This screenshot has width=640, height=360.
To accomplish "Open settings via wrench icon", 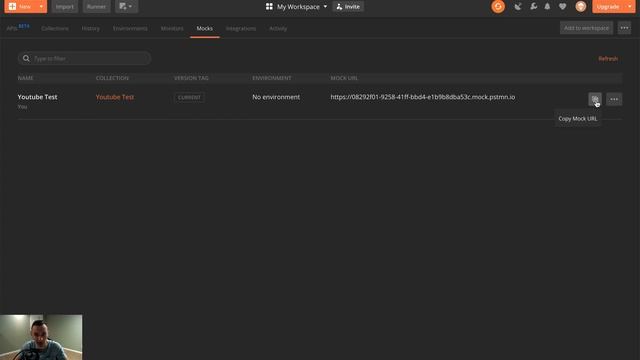I will 533,7.
